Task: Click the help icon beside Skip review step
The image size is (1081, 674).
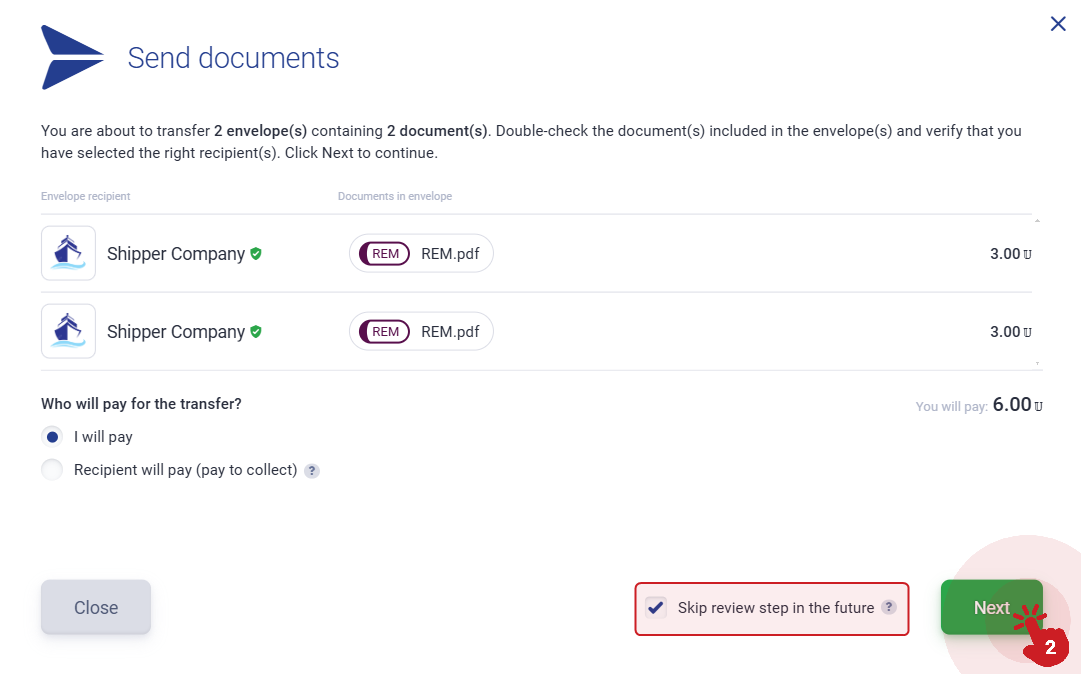Action: (889, 607)
